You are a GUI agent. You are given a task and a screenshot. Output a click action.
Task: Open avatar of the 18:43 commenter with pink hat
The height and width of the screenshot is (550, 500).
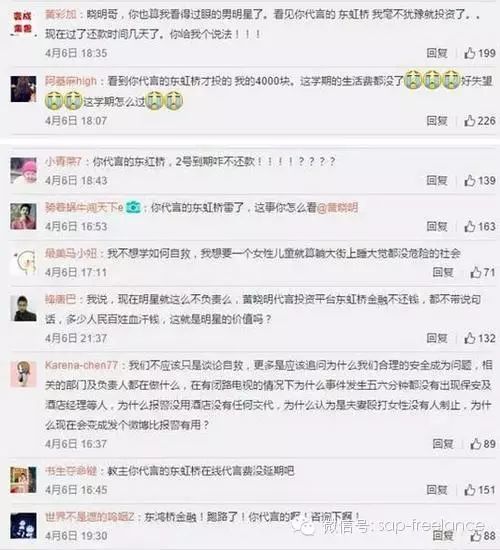[24, 170]
